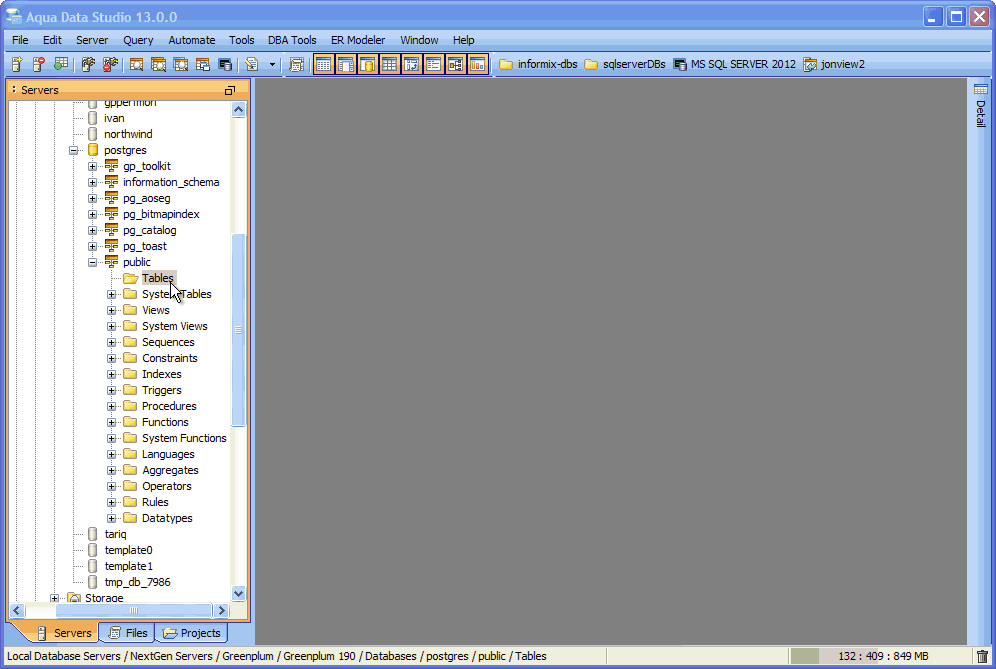Screen dimensions: 996x669
Task: Toggle the highlighted ER diagram button
Action: 455,64
